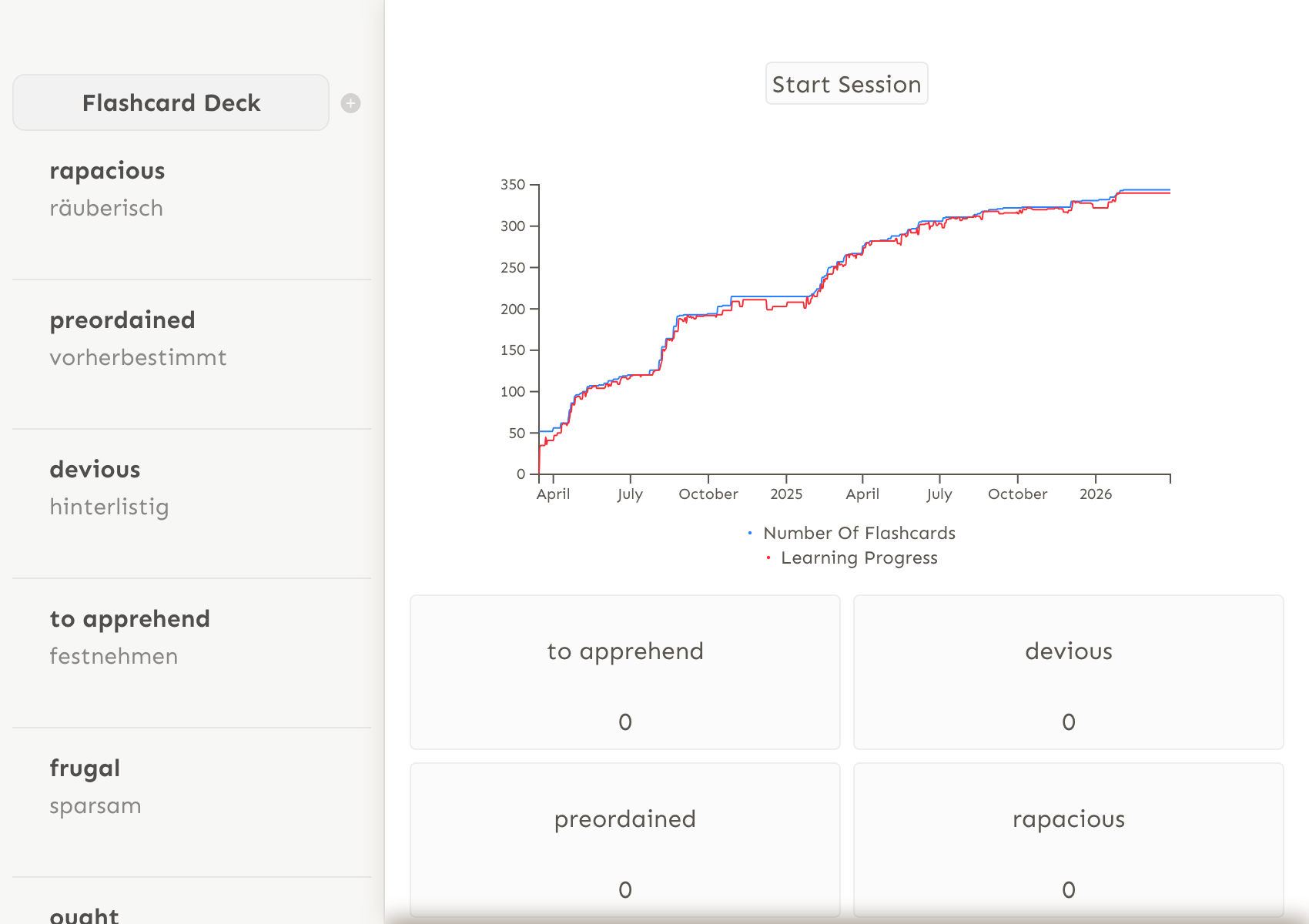Click the blue legend dot
Viewport: 1309px width, 924px height.
pyautogui.click(x=750, y=533)
